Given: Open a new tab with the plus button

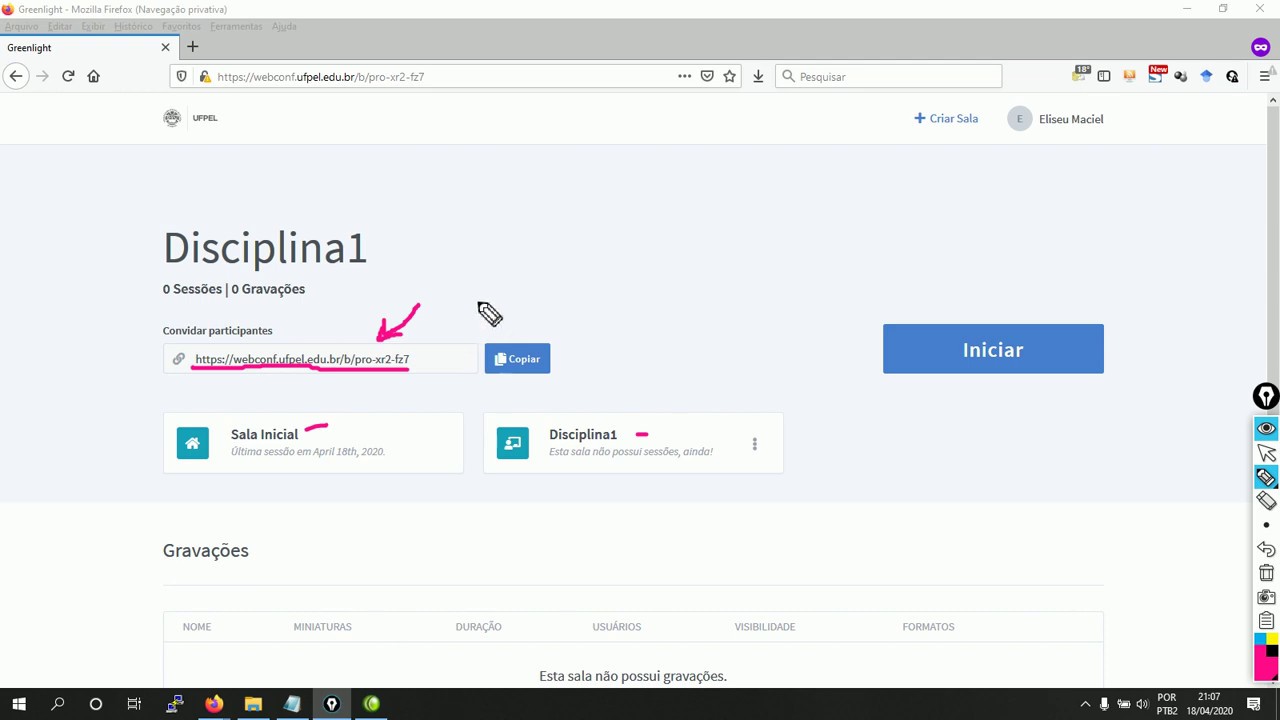Looking at the screenshot, I should pos(193,47).
